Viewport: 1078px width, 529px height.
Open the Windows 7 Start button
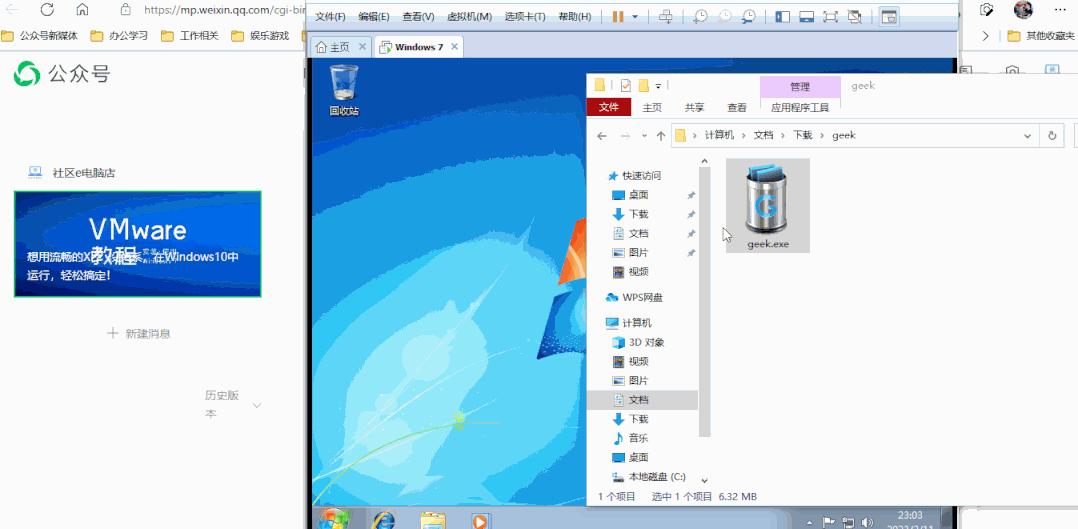point(335,519)
